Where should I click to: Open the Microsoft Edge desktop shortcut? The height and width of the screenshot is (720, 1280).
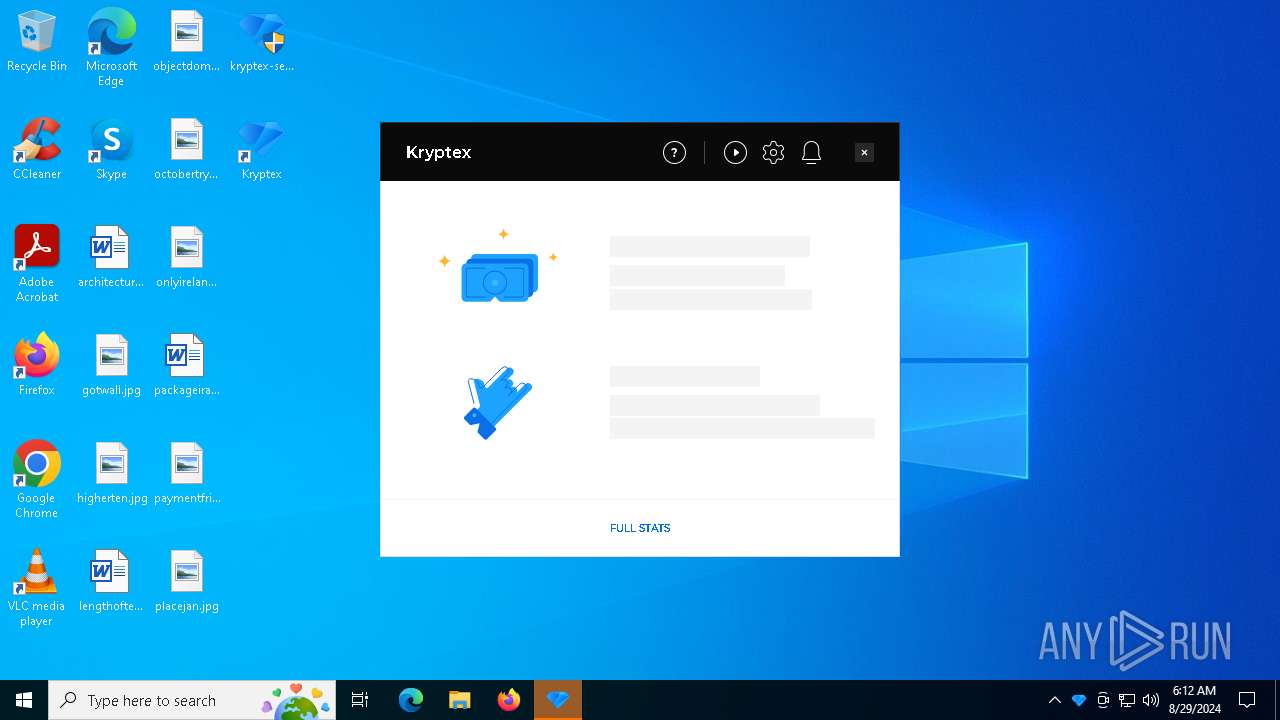[111, 48]
